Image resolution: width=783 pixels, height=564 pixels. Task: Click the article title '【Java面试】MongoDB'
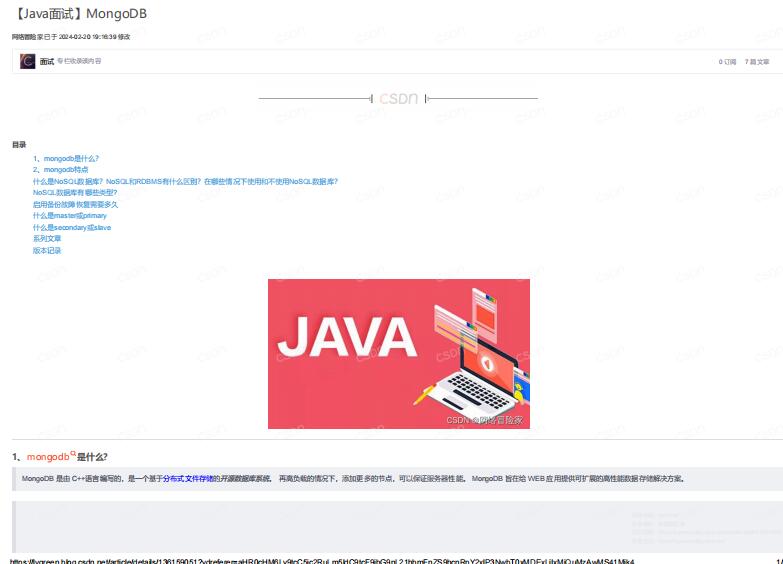pos(79,13)
